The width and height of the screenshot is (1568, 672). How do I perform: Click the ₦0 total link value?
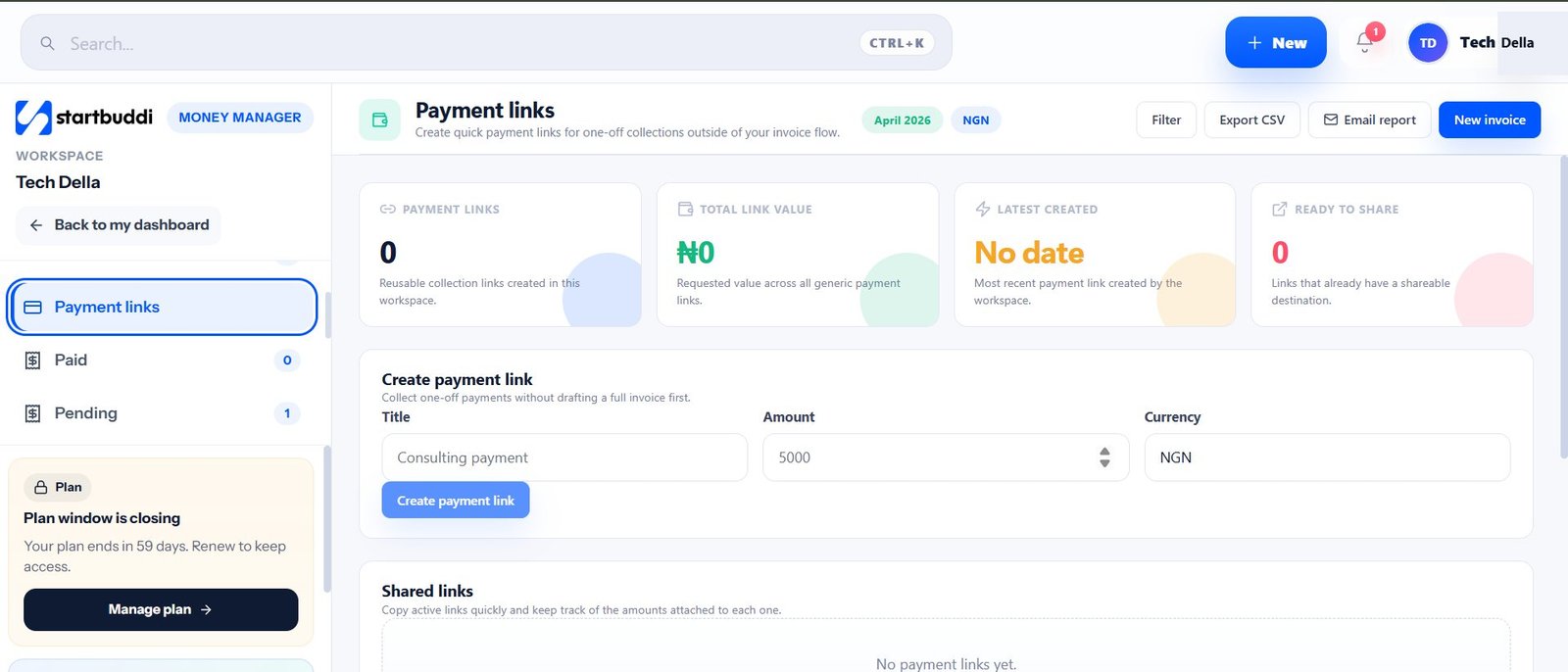point(696,253)
